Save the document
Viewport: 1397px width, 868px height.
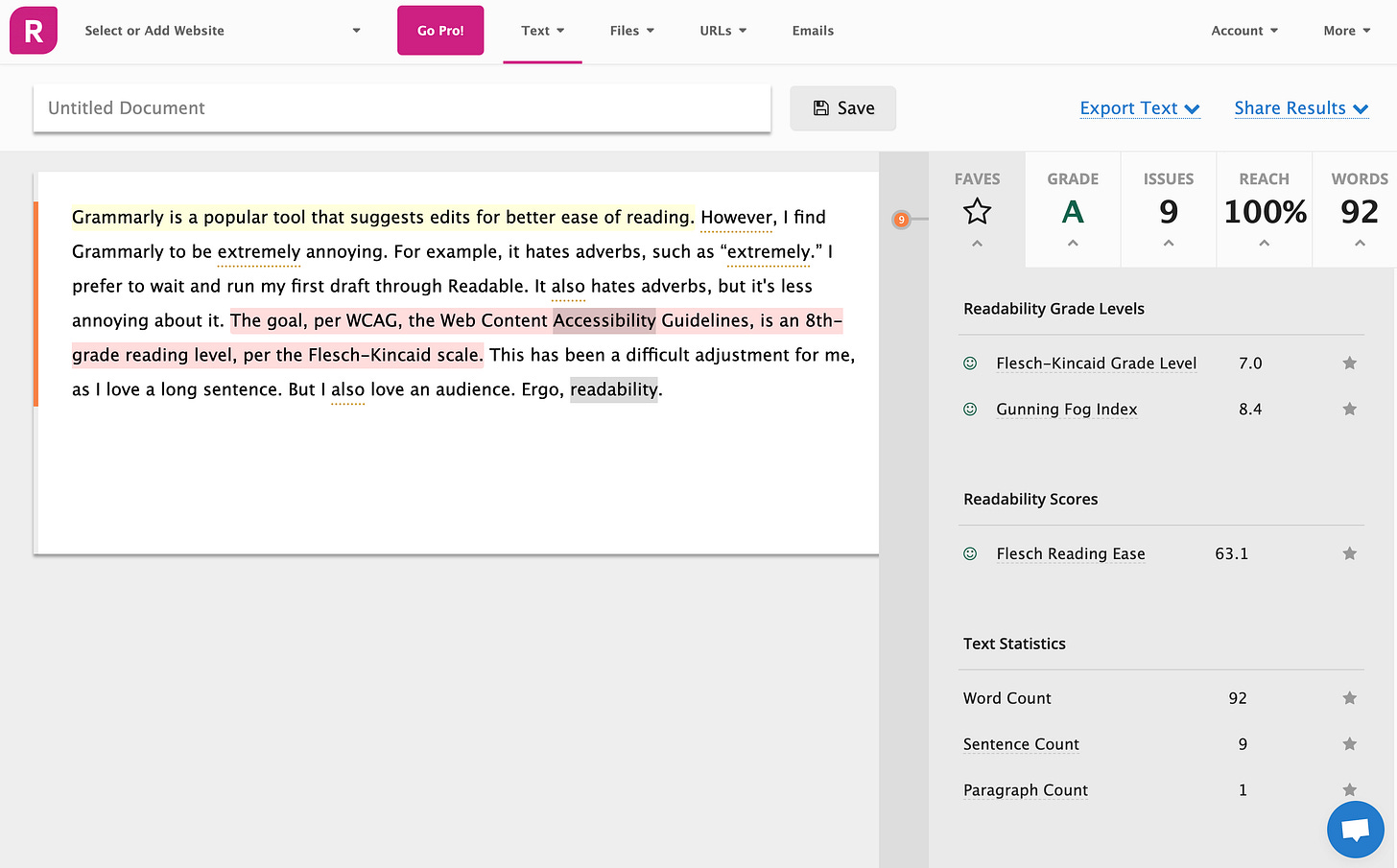pos(843,108)
